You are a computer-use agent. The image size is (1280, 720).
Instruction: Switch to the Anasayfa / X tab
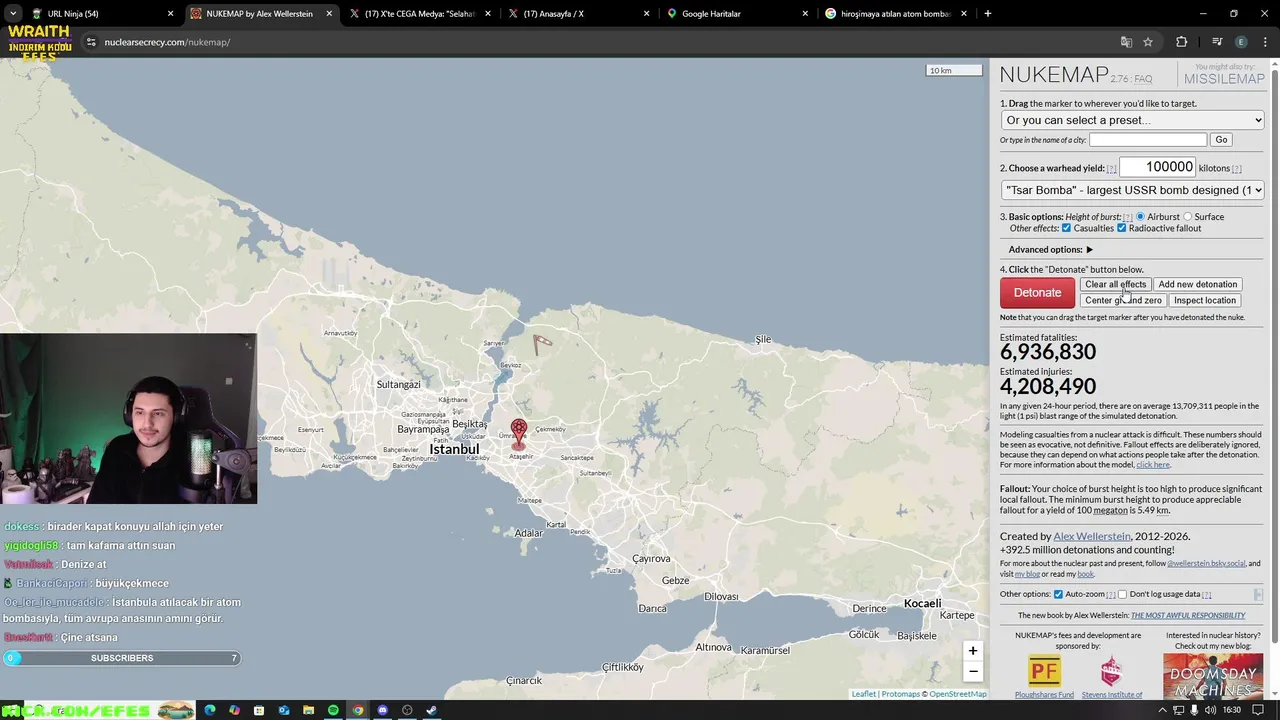(578, 14)
